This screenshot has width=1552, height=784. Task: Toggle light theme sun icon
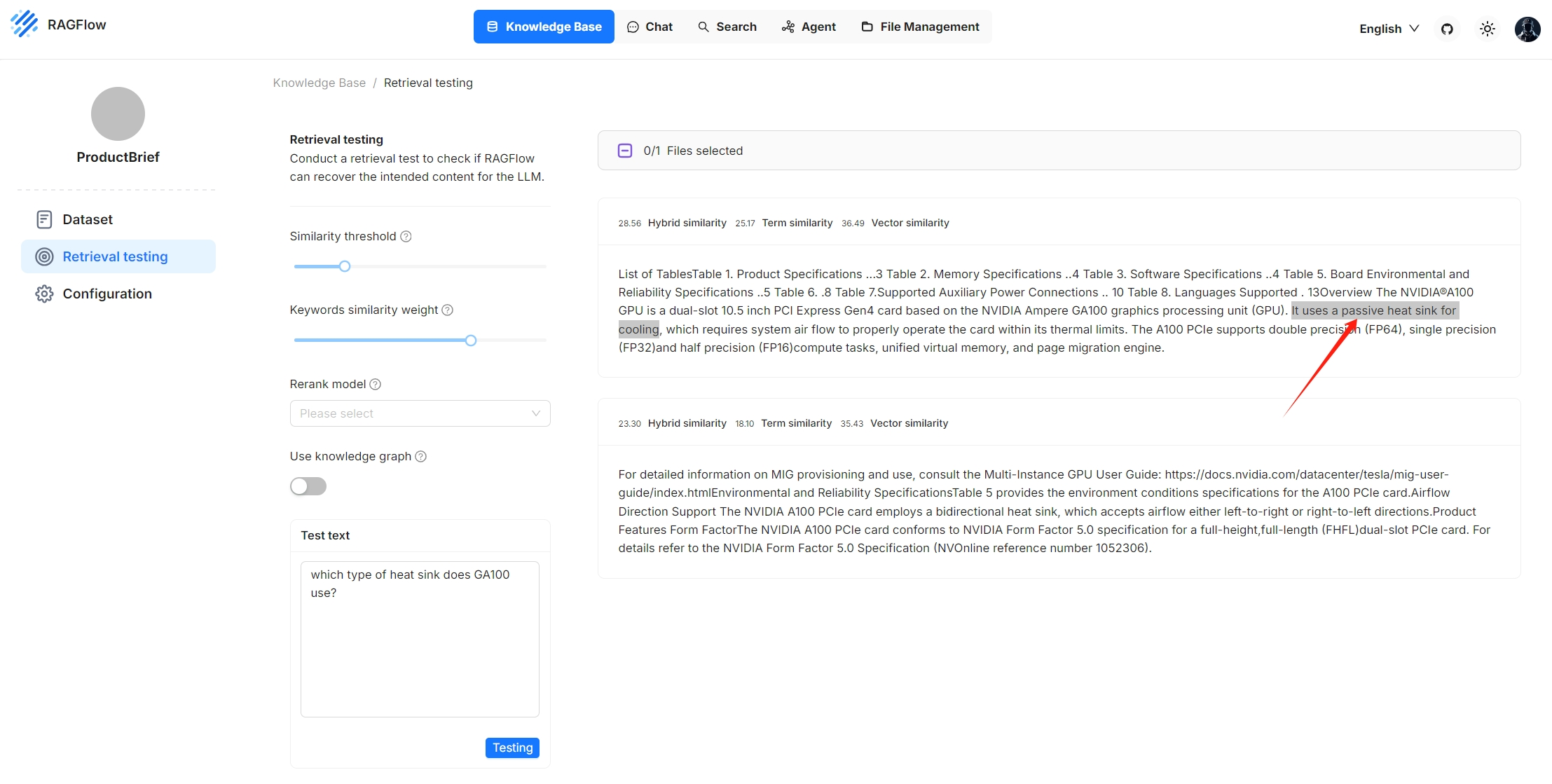1487,29
